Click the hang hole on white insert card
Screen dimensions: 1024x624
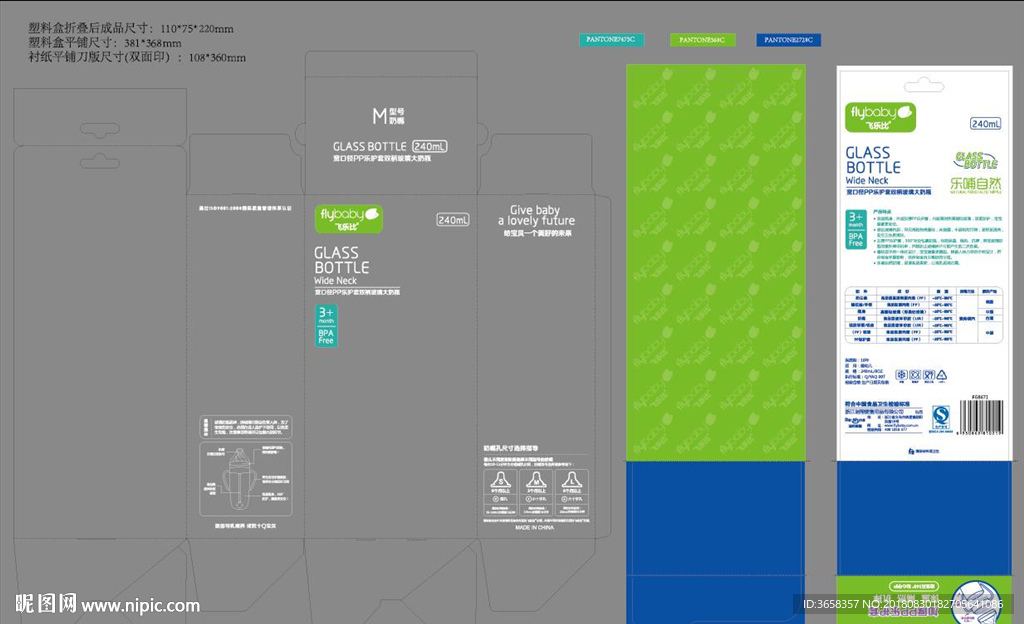point(923,86)
